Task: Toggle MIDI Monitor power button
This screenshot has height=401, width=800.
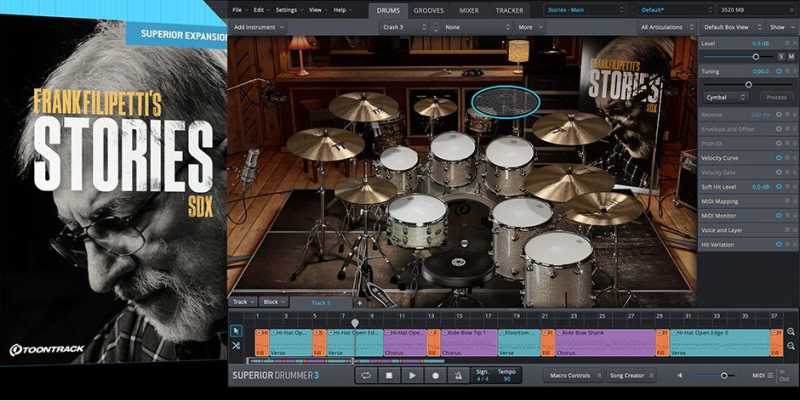Action: click(x=779, y=216)
